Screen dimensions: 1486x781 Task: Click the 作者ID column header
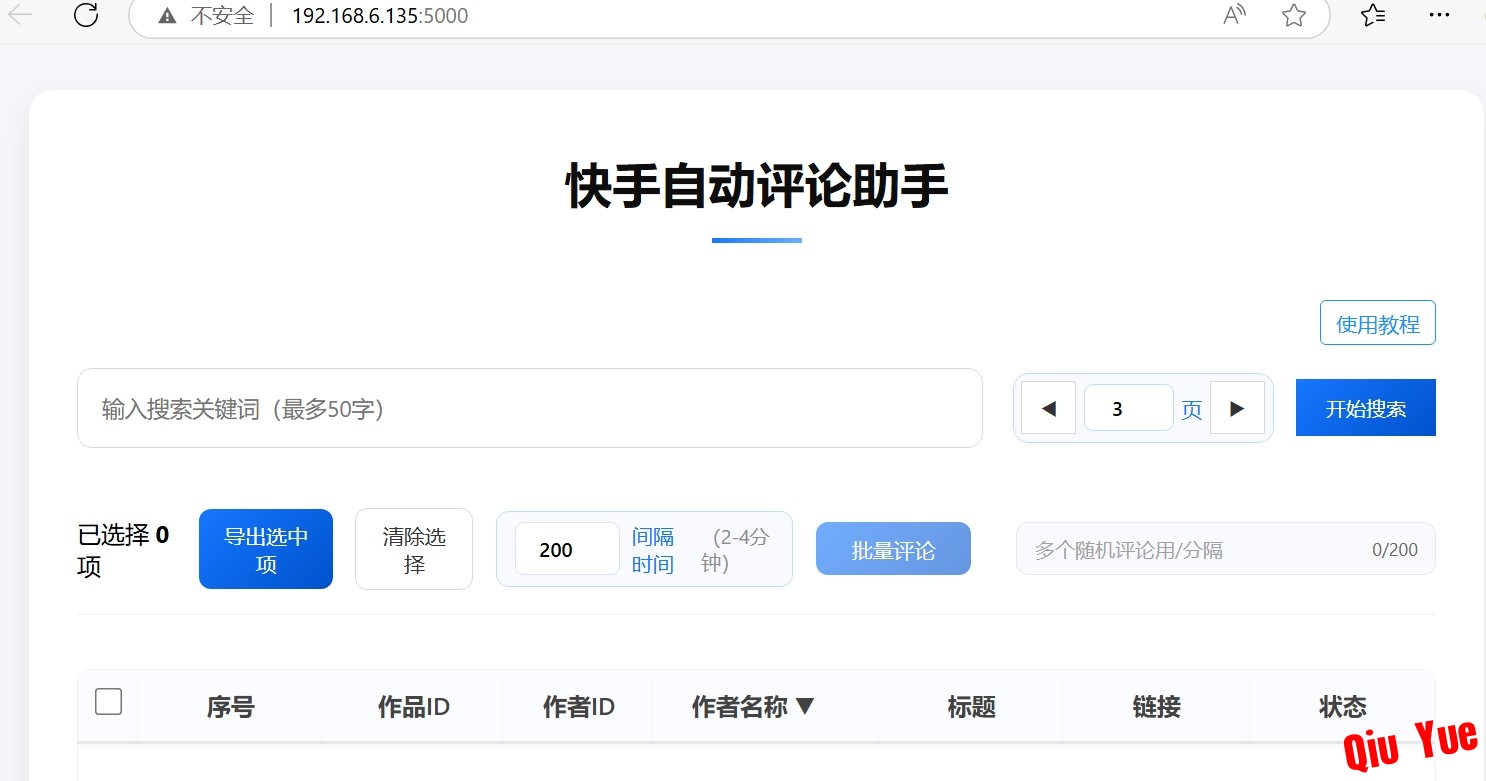tap(579, 707)
